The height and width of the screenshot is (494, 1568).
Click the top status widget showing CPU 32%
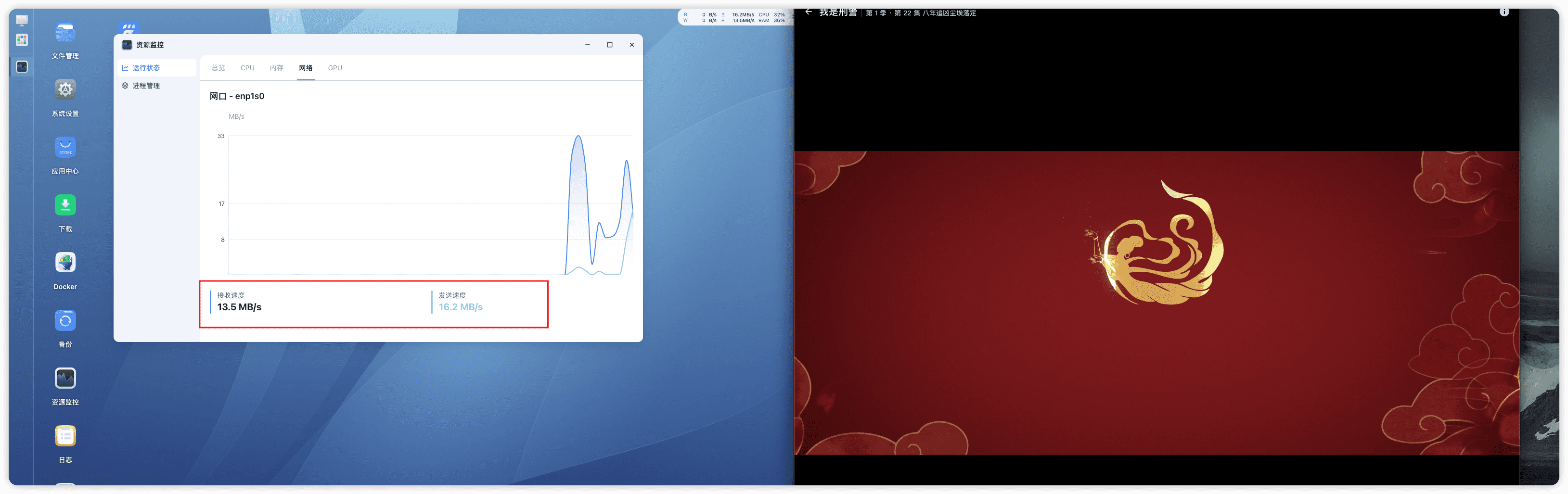tap(735, 18)
